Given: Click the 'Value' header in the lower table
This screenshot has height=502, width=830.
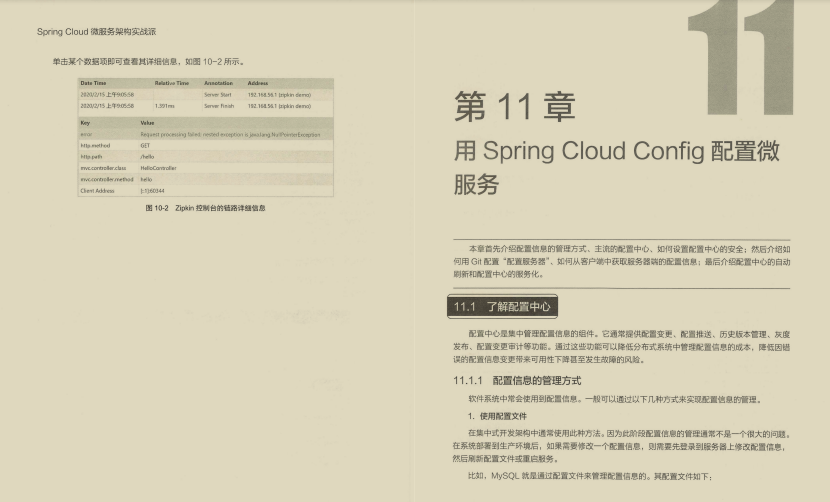Looking at the screenshot, I should [x=147, y=123].
